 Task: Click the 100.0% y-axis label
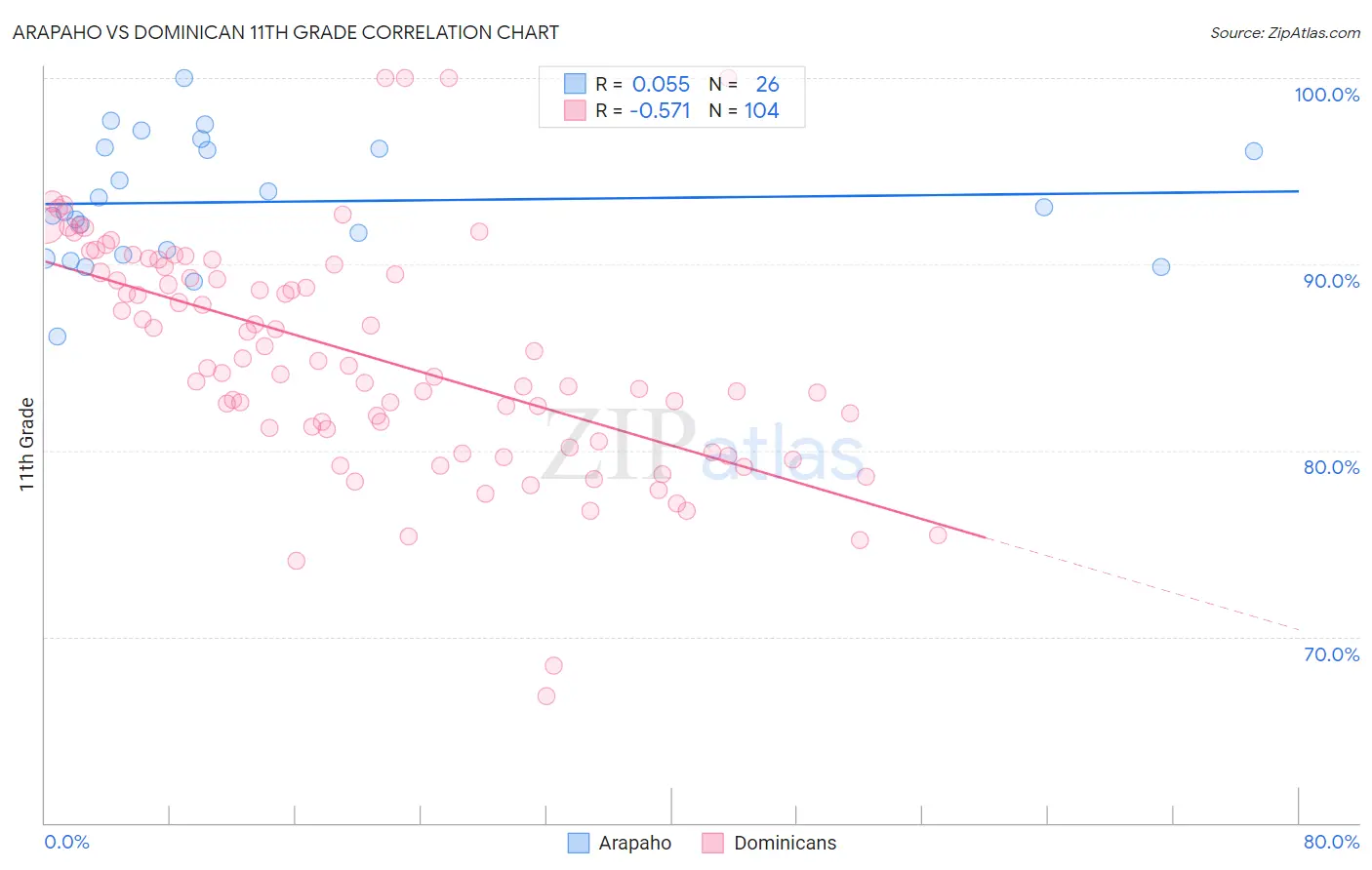click(x=1327, y=95)
